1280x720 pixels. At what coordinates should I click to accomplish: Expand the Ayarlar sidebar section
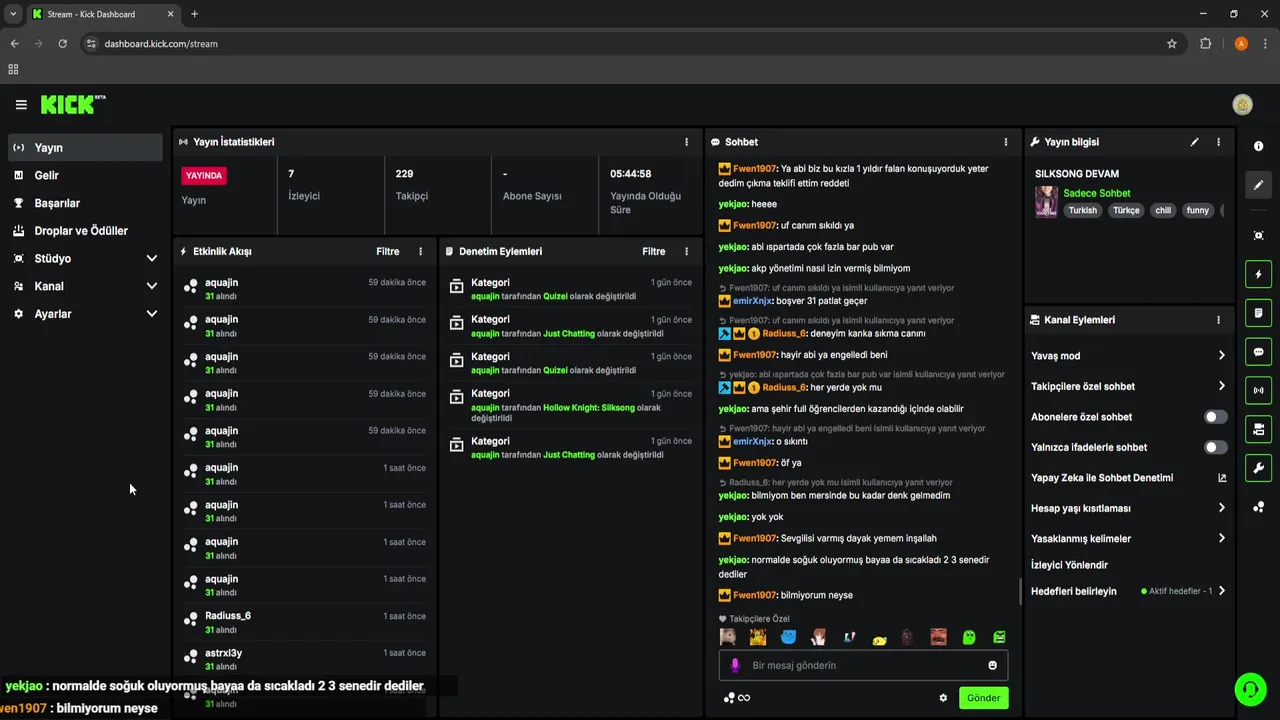pyautogui.click(x=152, y=314)
